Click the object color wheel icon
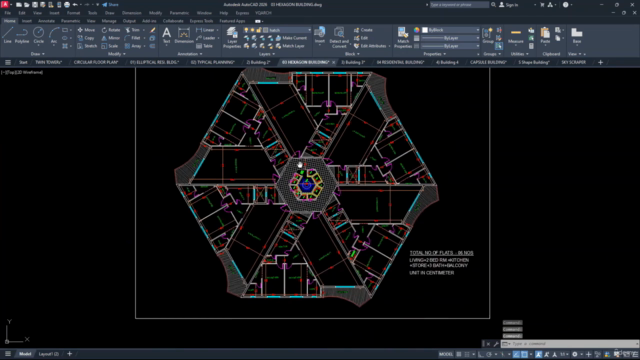Screen dimensions: 640x360 416,30
